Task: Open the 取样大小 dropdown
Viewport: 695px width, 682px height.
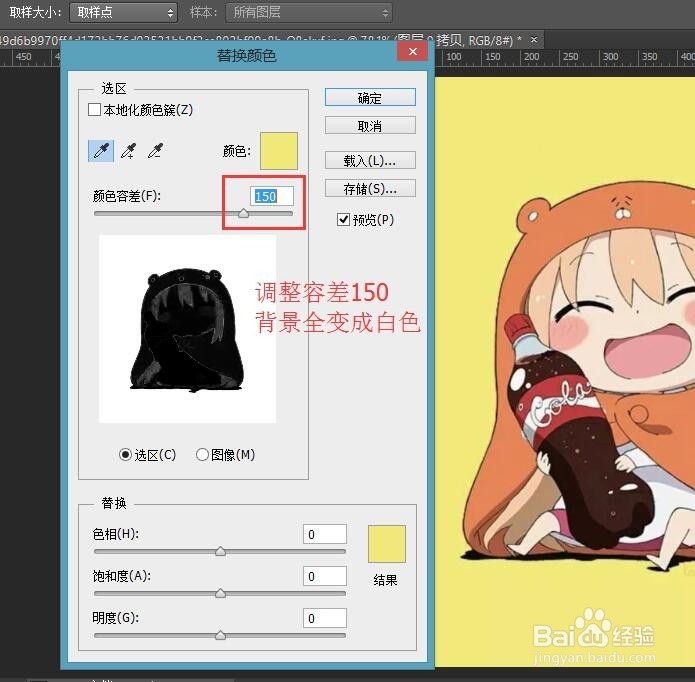Action: pyautogui.click(x=123, y=12)
